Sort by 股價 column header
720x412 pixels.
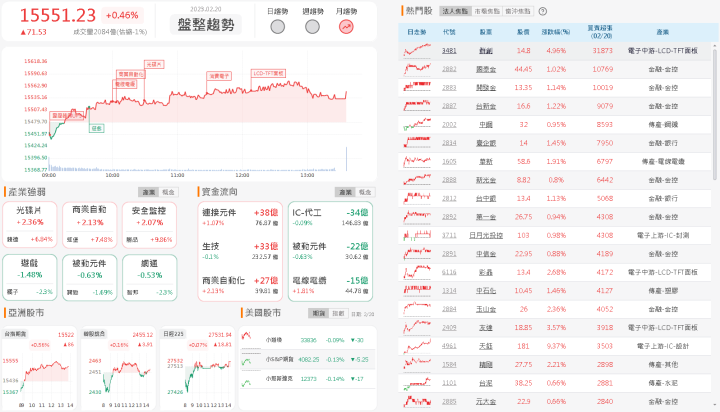coord(523,32)
